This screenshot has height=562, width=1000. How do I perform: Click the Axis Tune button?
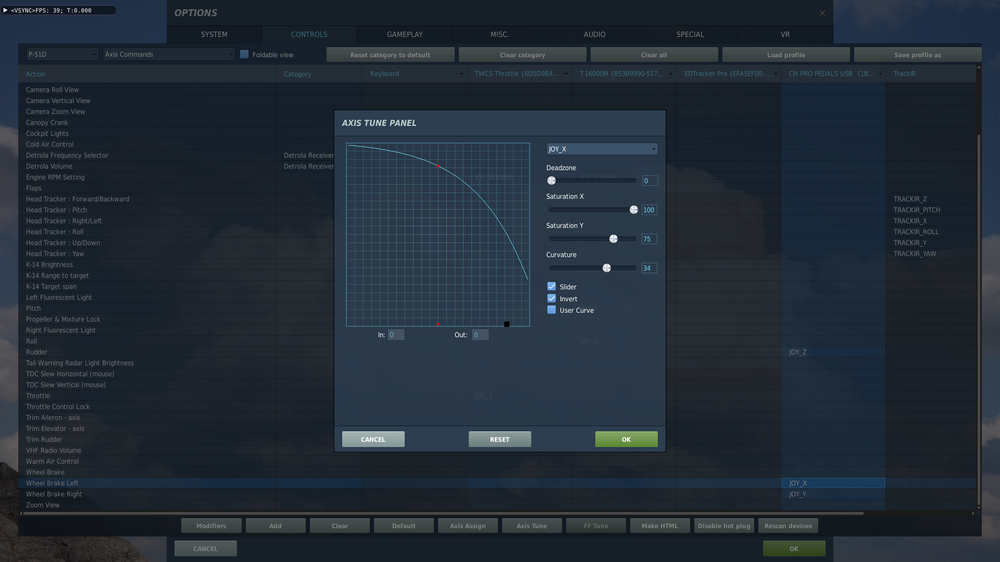(532, 526)
